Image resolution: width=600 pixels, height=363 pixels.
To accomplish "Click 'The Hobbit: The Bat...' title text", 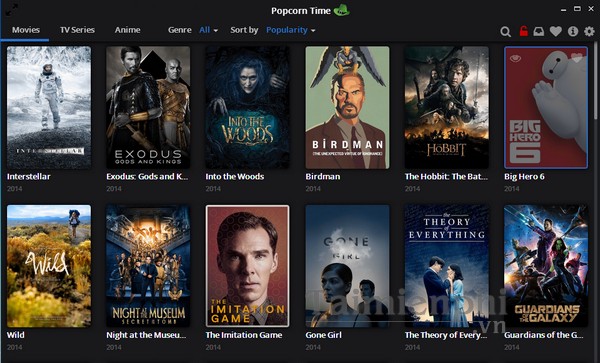I will 446,176.
